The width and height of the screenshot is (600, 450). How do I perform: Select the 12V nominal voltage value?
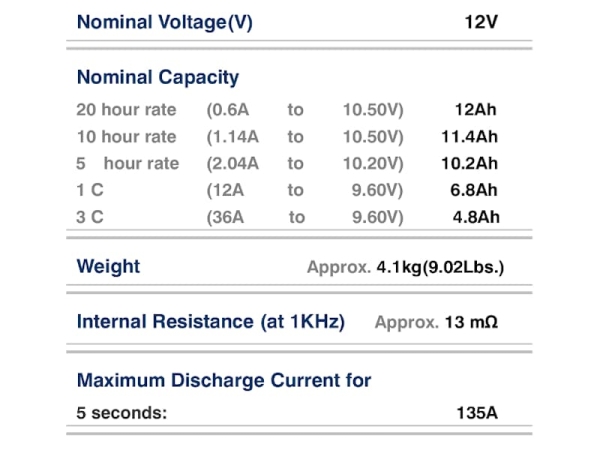tap(480, 22)
